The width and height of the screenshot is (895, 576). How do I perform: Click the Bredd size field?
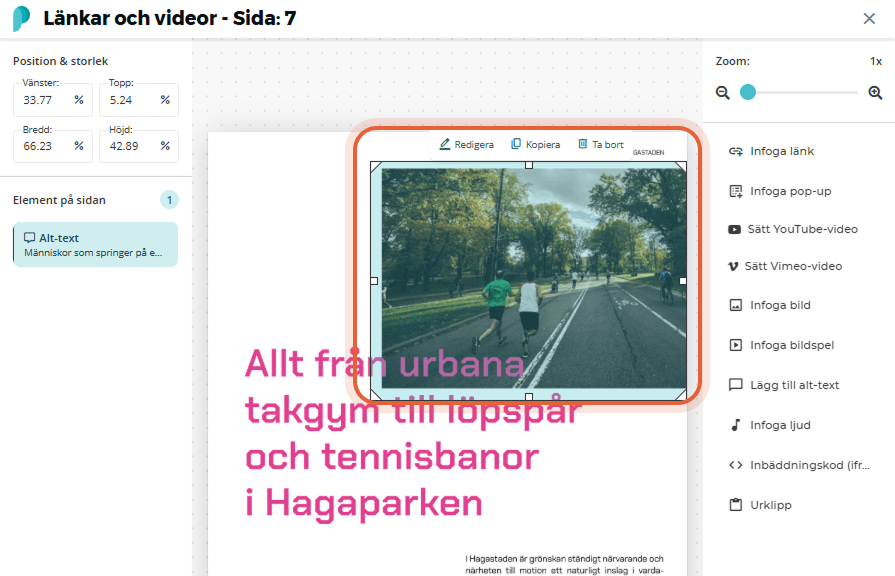53,146
